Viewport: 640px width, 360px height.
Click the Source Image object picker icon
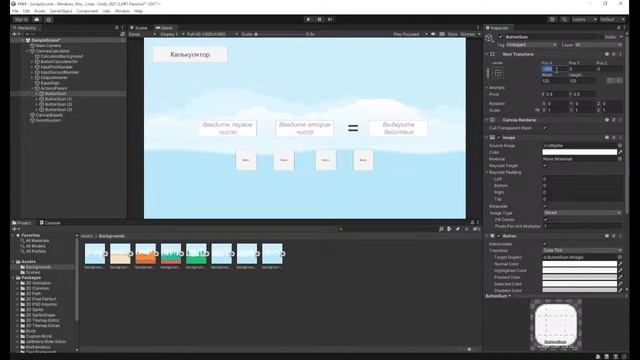[620, 146]
